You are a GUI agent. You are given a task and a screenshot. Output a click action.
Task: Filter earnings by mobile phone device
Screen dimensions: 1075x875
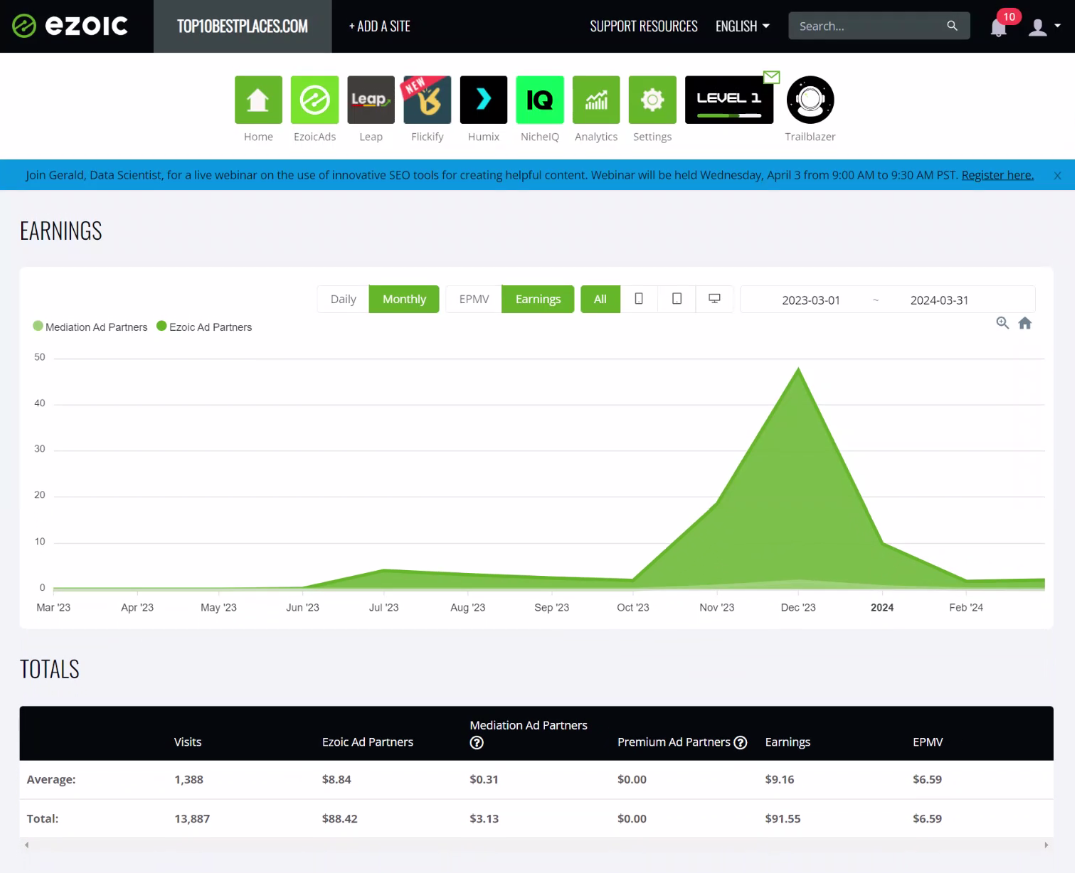click(x=639, y=299)
